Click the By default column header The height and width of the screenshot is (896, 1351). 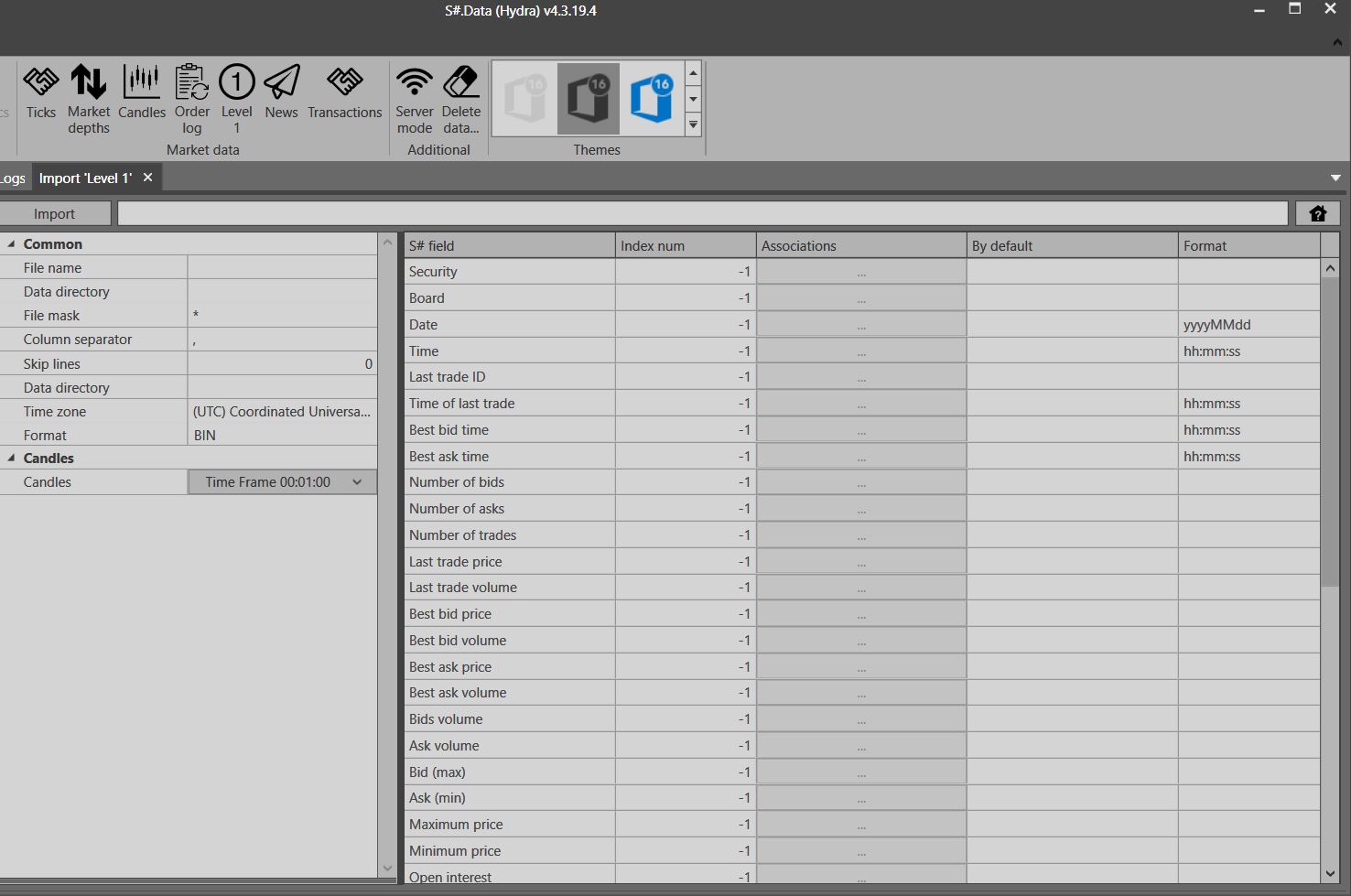tap(1072, 245)
